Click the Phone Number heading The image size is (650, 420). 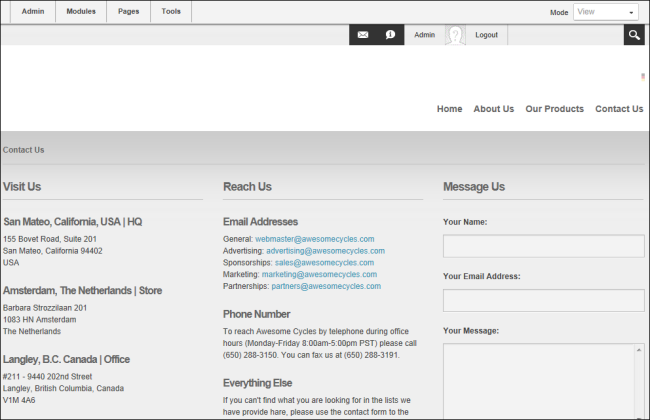tap(256, 314)
